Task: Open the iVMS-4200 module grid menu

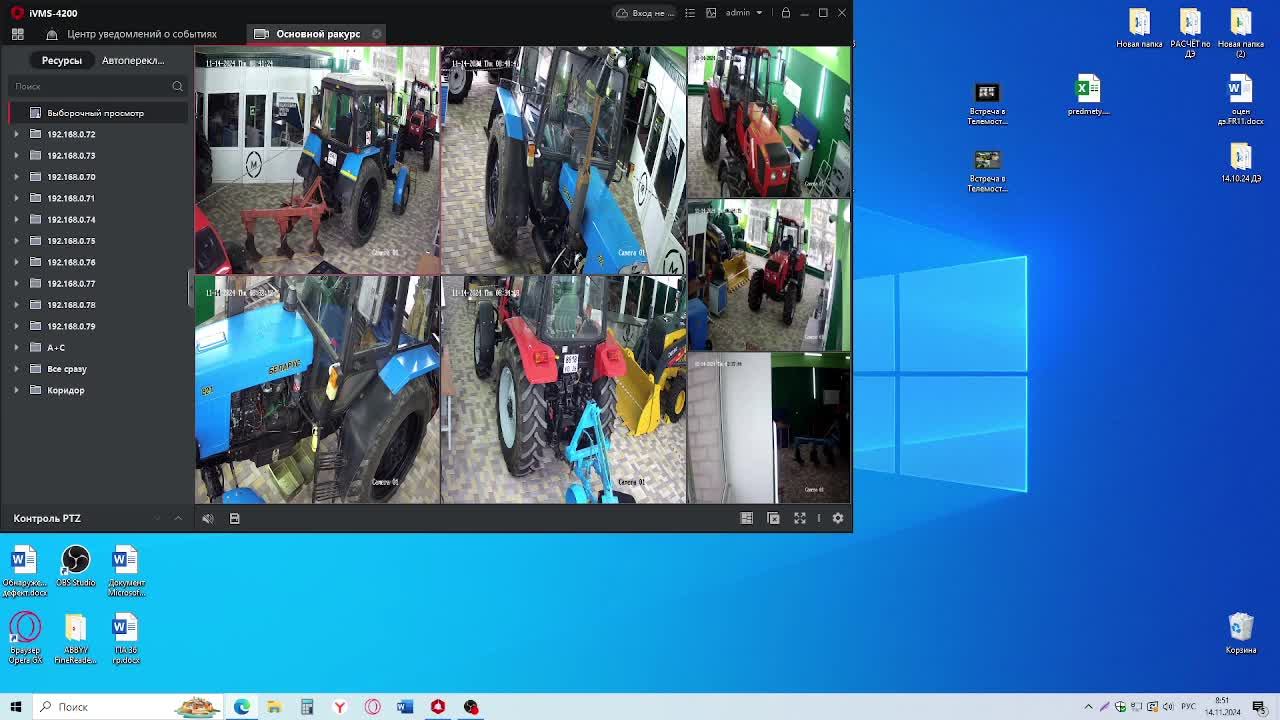Action: [x=17, y=34]
